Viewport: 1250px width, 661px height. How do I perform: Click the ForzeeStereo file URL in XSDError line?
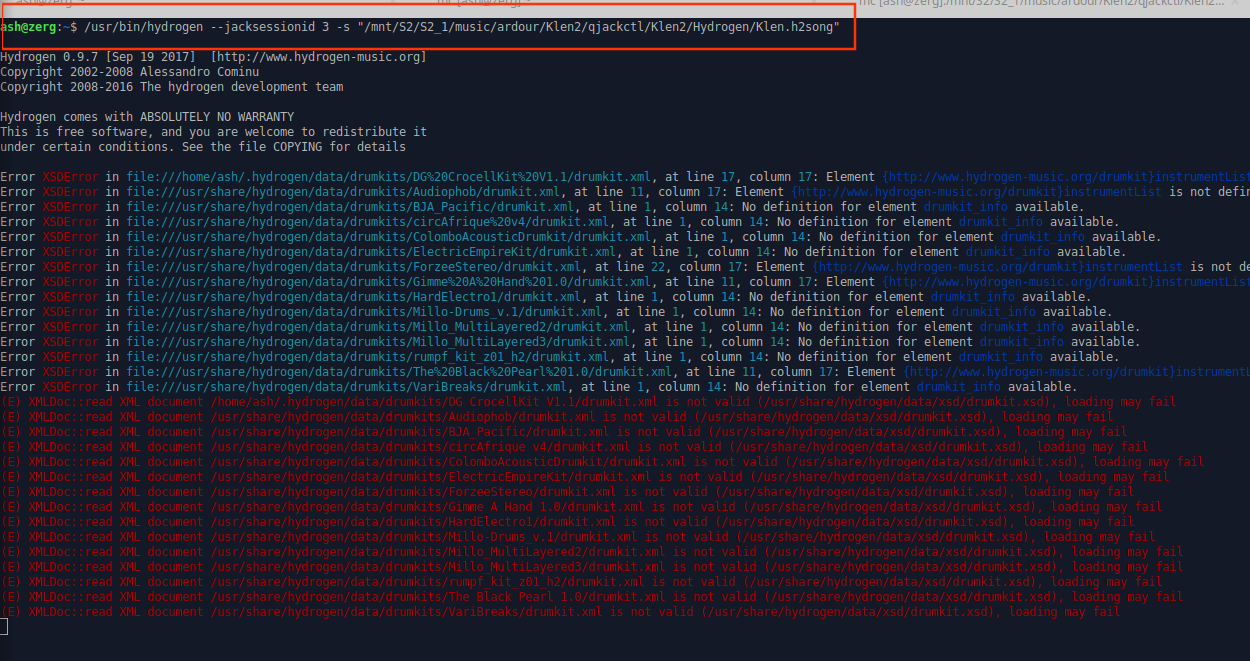(x=353, y=267)
